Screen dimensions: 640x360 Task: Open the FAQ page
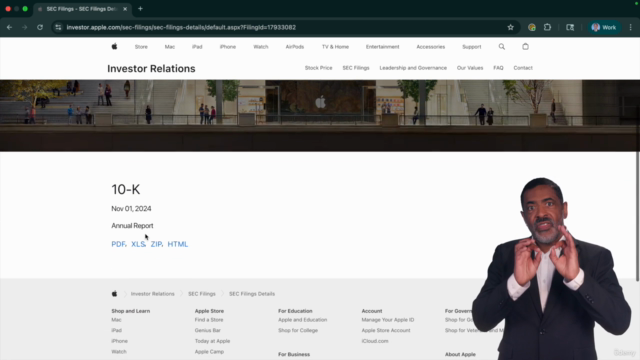point(498,68)
